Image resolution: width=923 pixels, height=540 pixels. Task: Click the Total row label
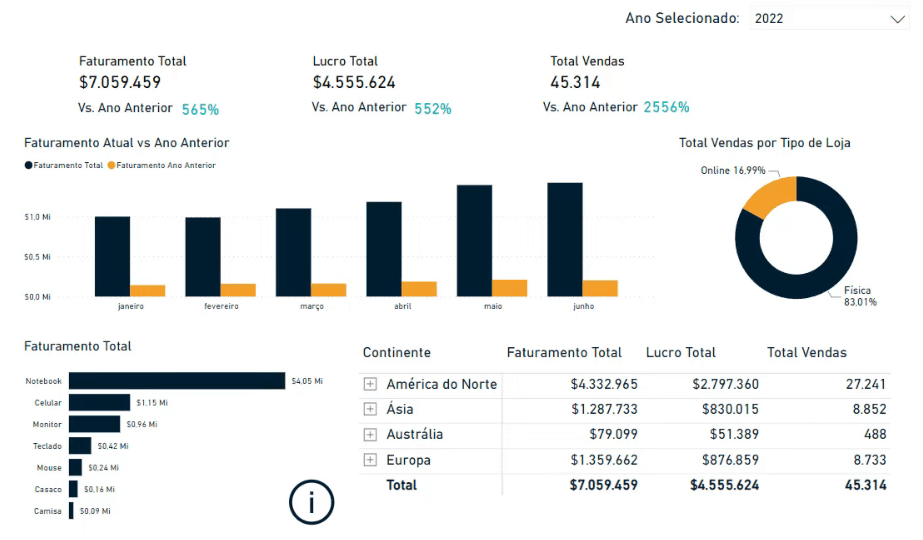coord(401,485)
